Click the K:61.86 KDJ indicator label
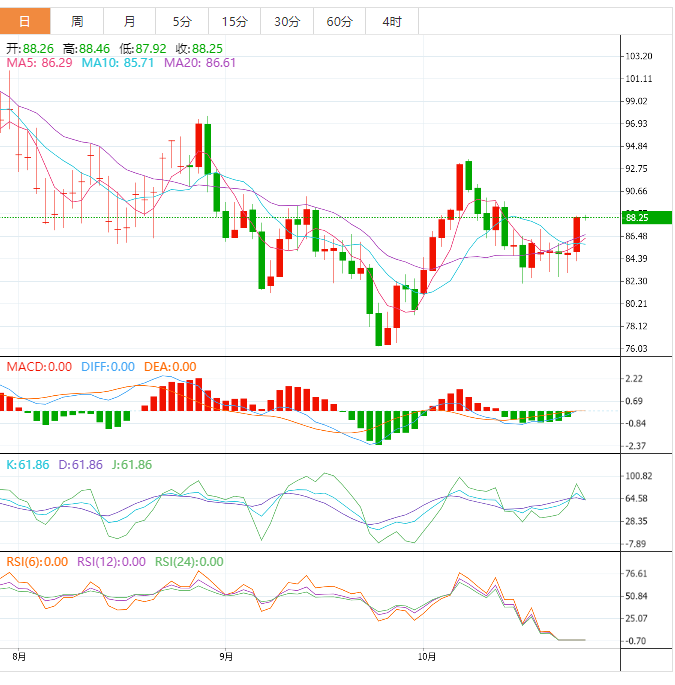 click(28, 465)
